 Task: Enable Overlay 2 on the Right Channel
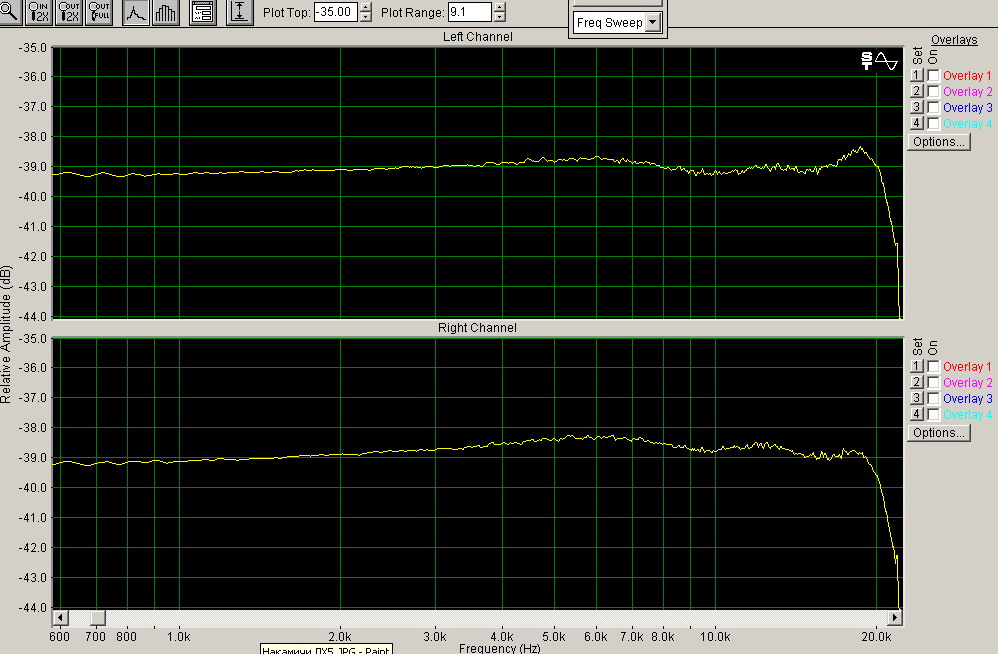click(x=933, y=383)
